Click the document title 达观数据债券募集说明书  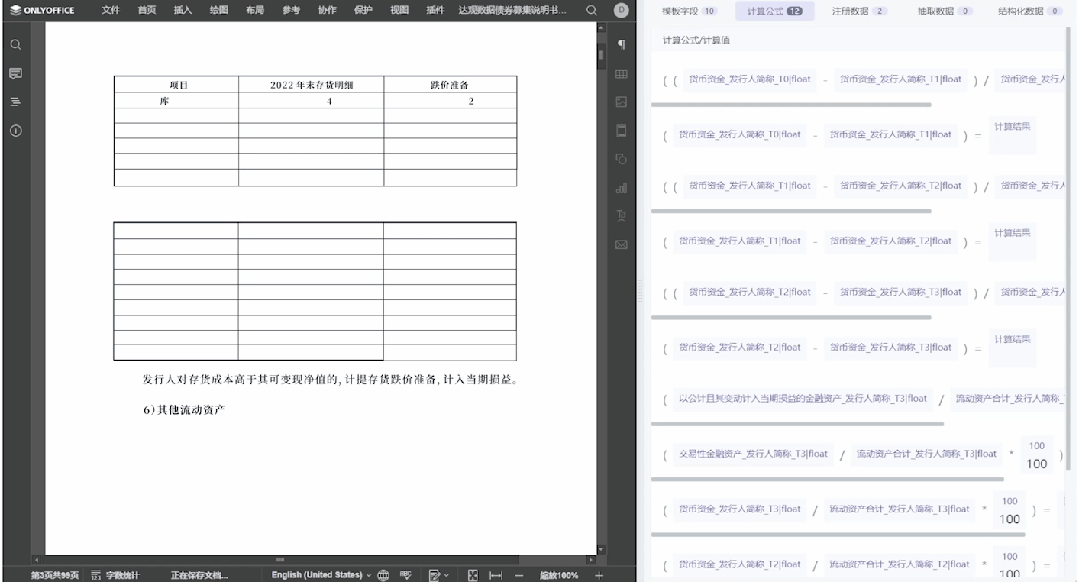(513, 10)
